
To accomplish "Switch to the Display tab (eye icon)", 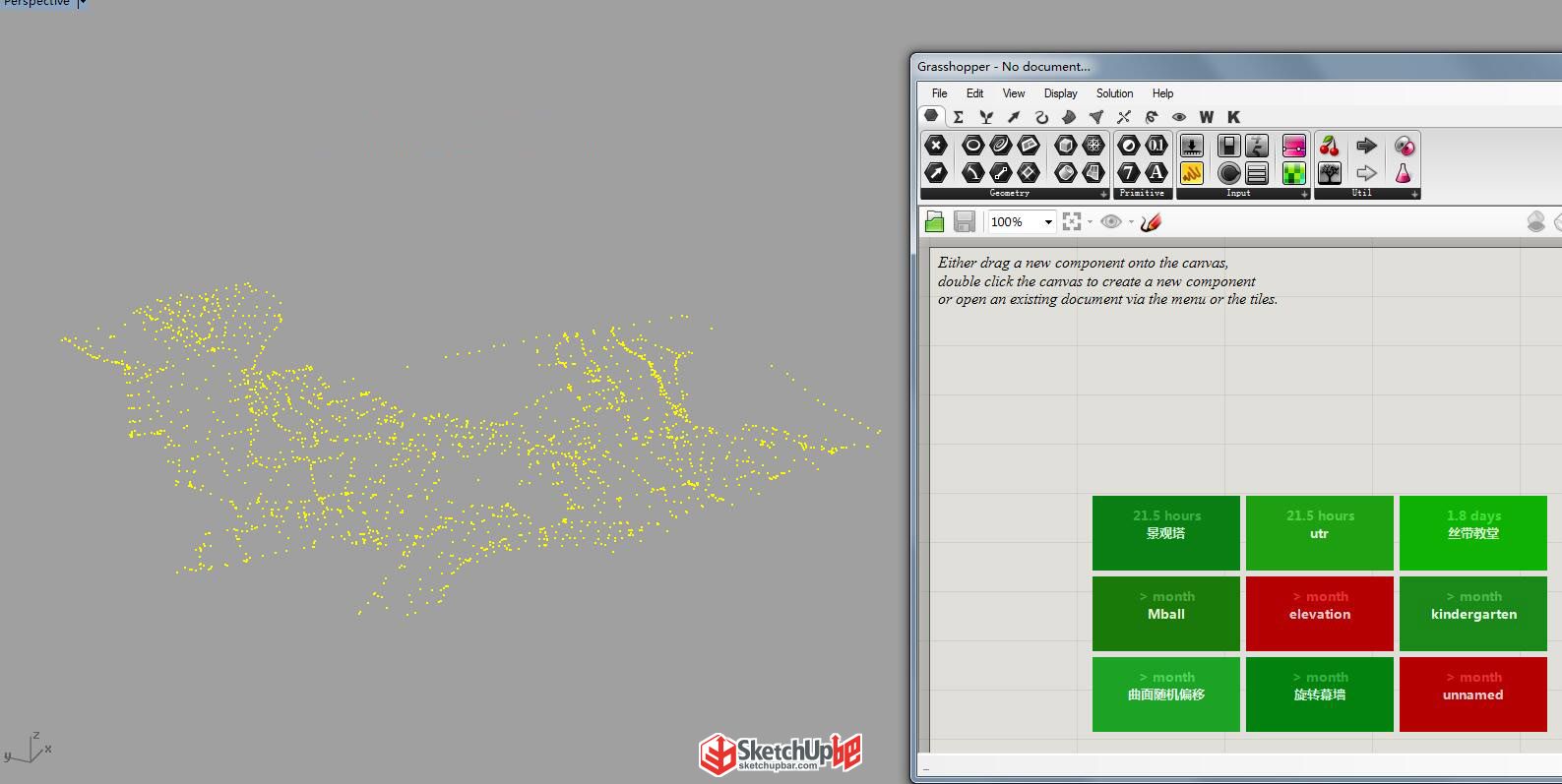I will click(1179, 117).
